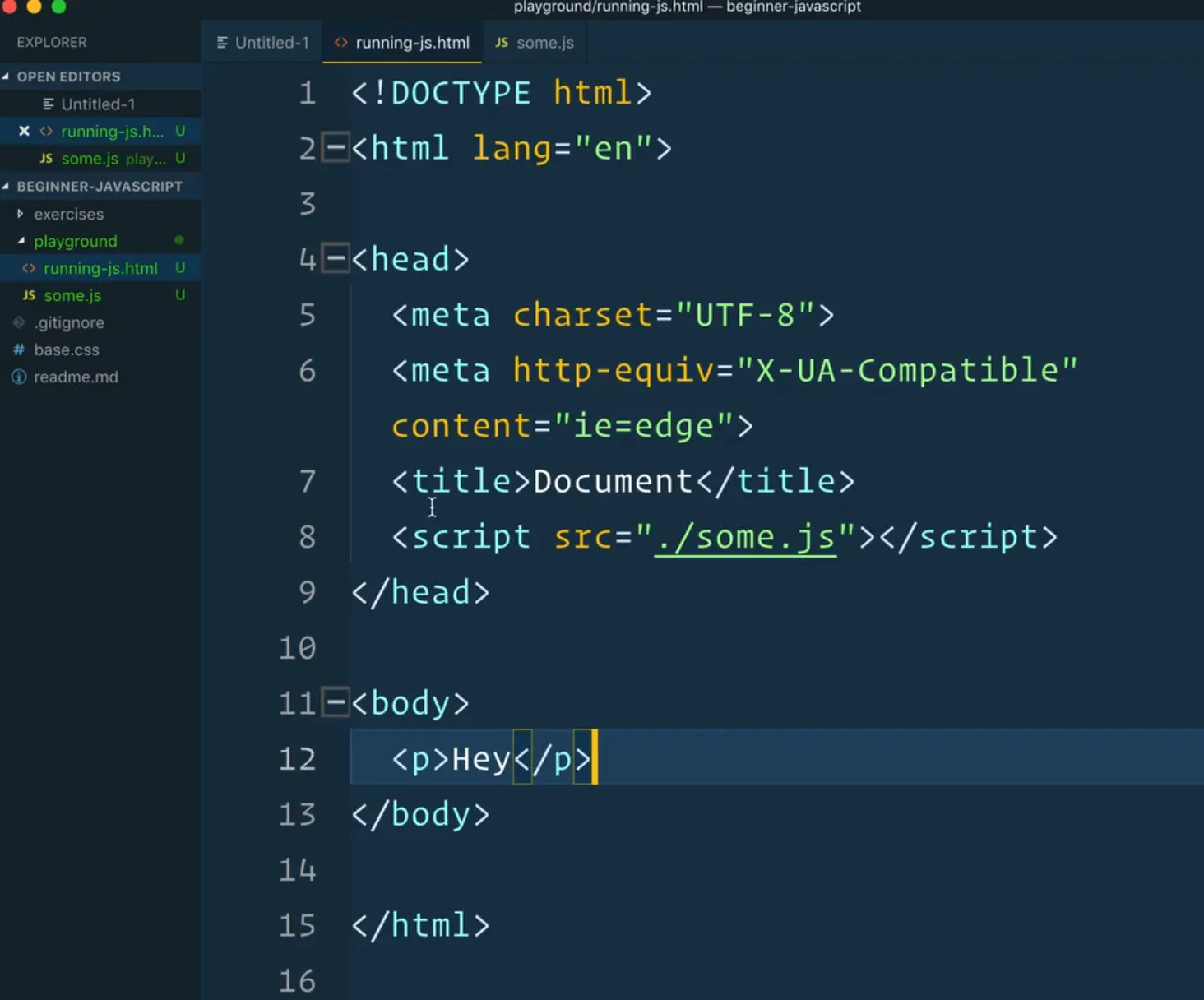The width and height of the screenshot is (1204, 1000).
Task: Click the .gitignore file icon
Action: 19,322
